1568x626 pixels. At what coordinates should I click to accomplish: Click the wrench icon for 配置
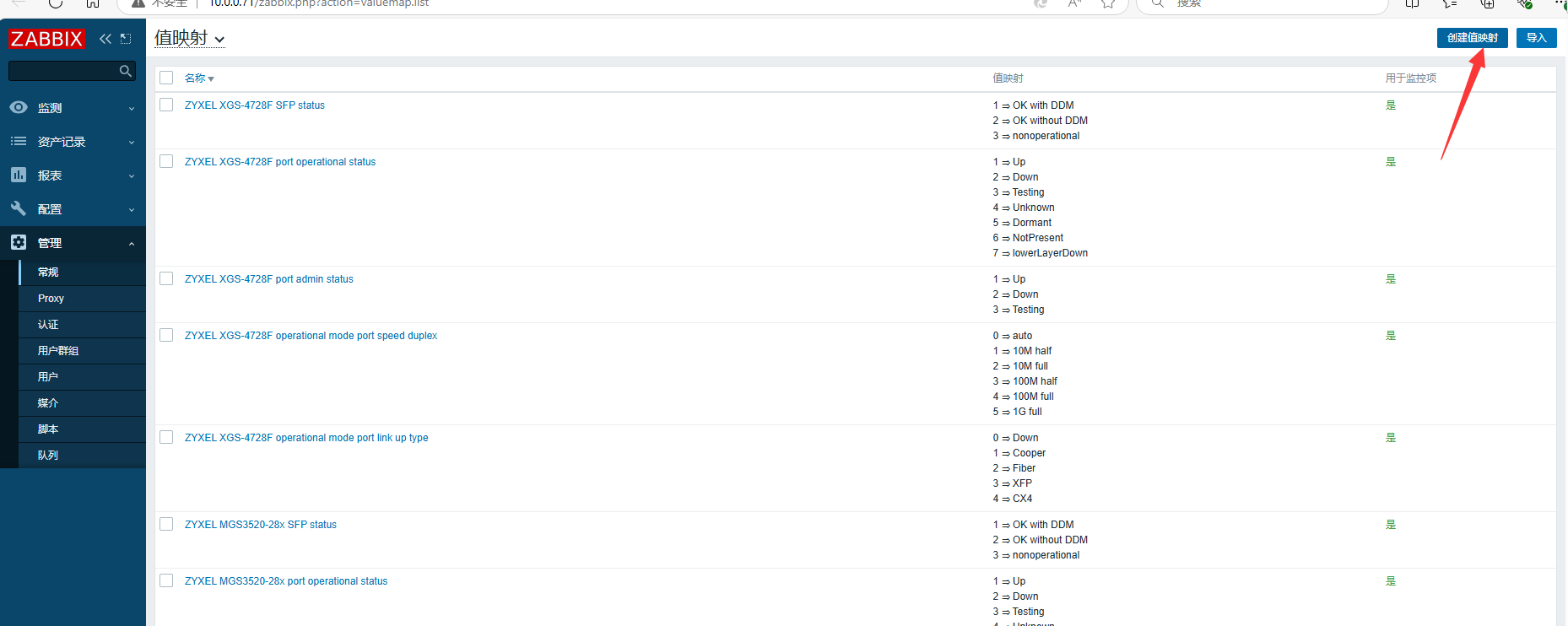click(x=19, y=208)
